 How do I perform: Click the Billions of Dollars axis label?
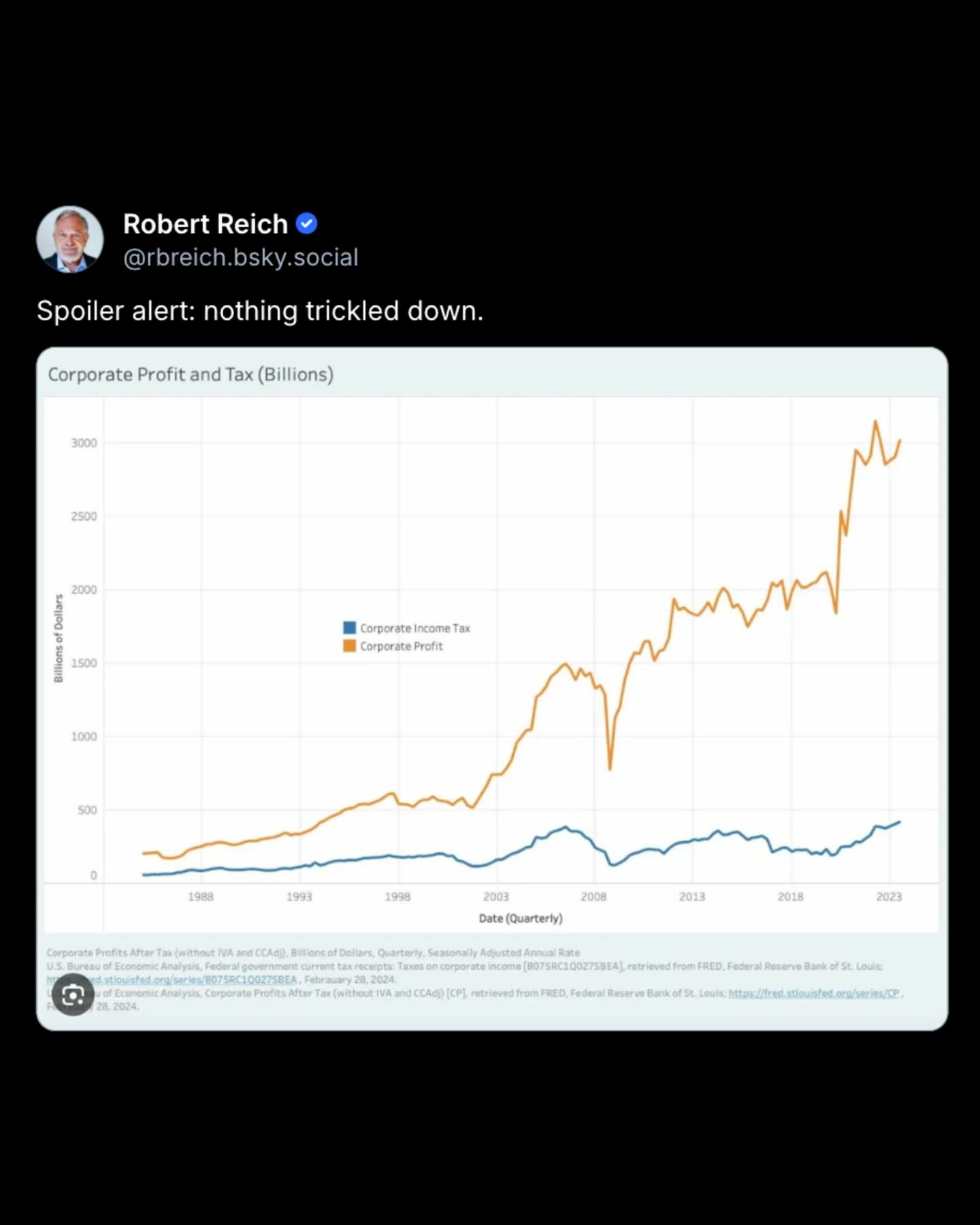coord(59,638)
